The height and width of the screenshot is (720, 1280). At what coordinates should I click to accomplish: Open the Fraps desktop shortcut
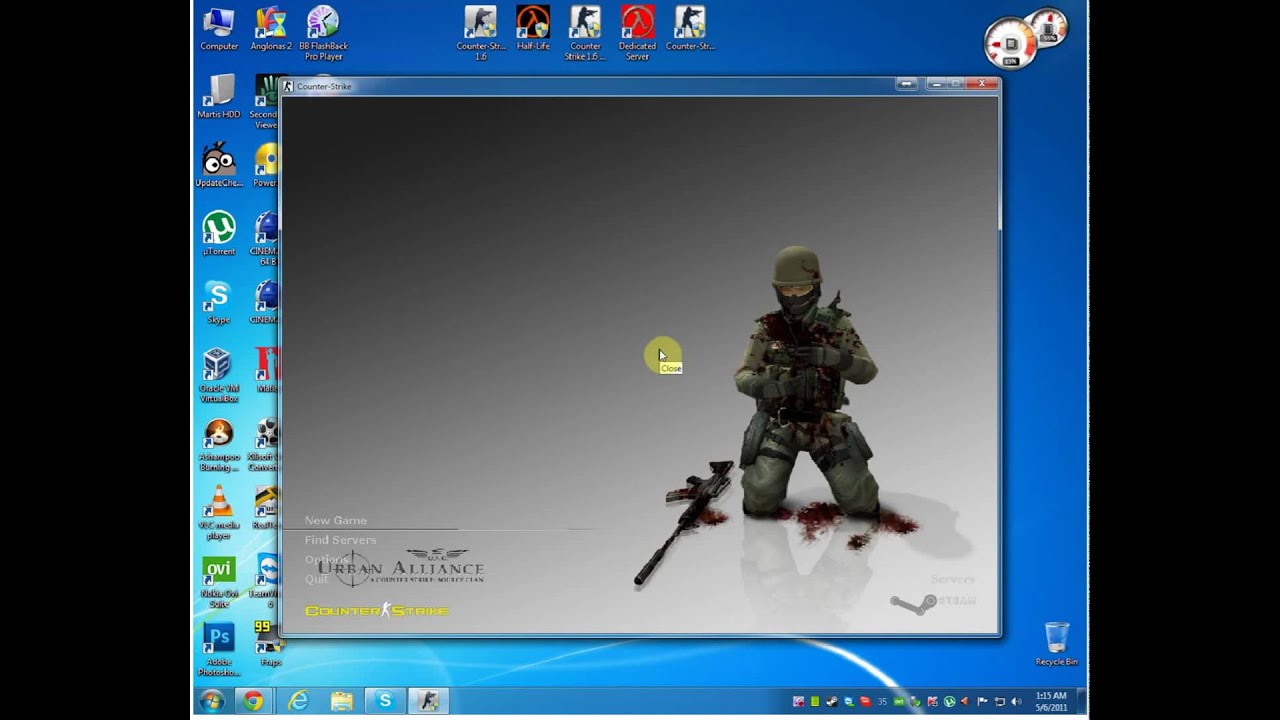point(266,642)
